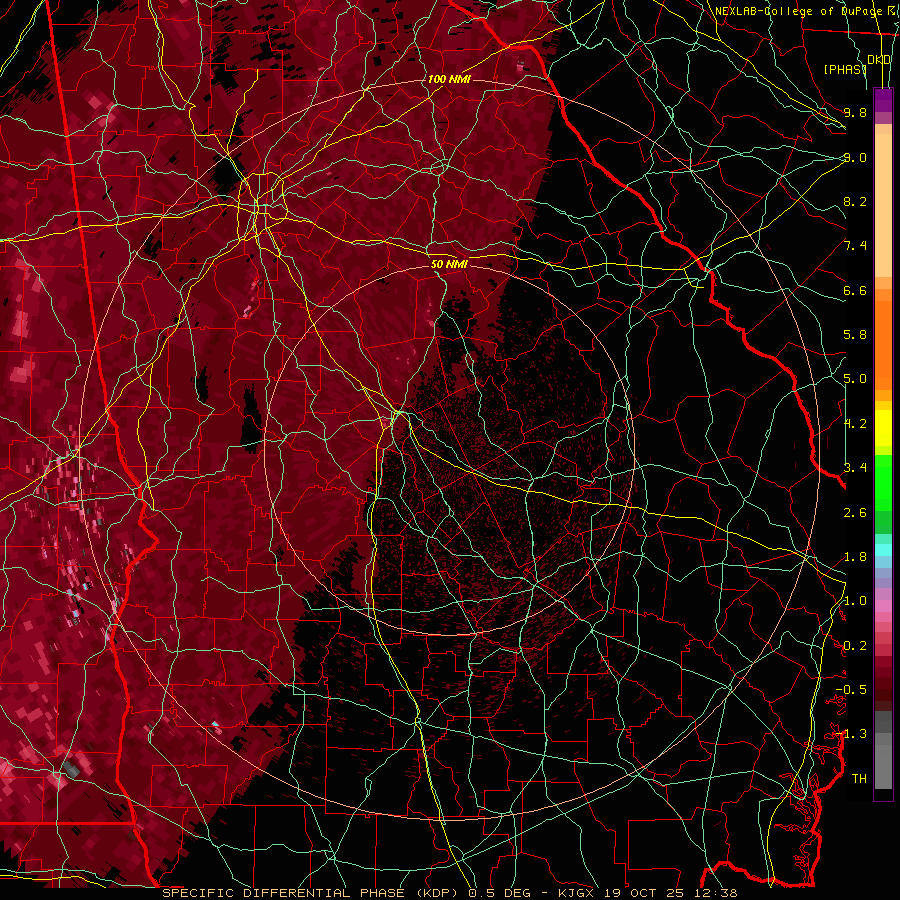Click the 50 NMI range ring label
The width and height of the screenshot is (900, 900).
tap(449, 264)
